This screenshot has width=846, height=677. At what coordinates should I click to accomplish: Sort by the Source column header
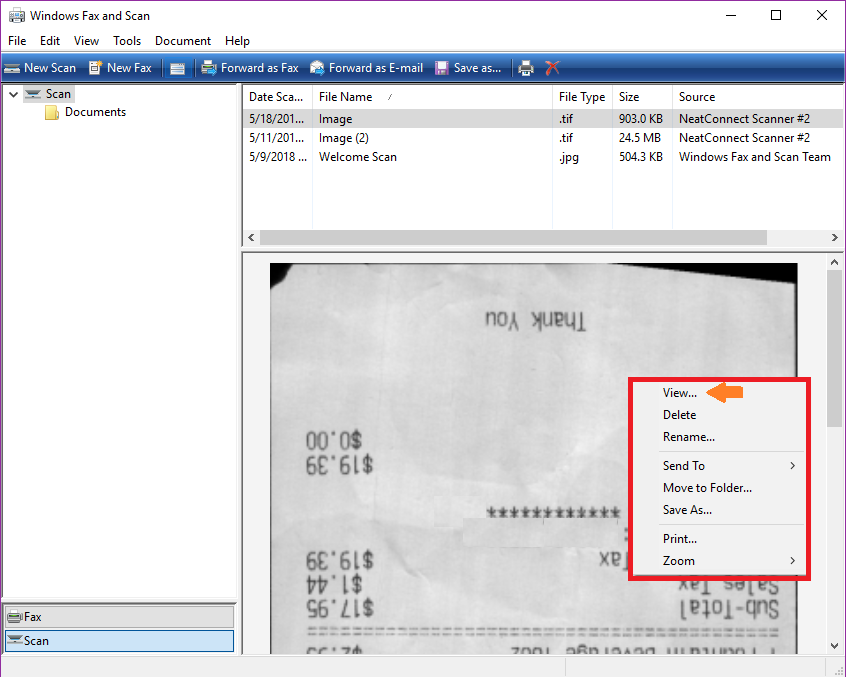pos(758,97)
